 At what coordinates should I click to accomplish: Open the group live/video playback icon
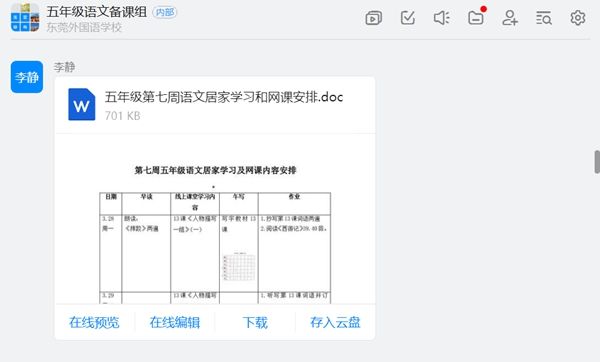pos(373,18)
